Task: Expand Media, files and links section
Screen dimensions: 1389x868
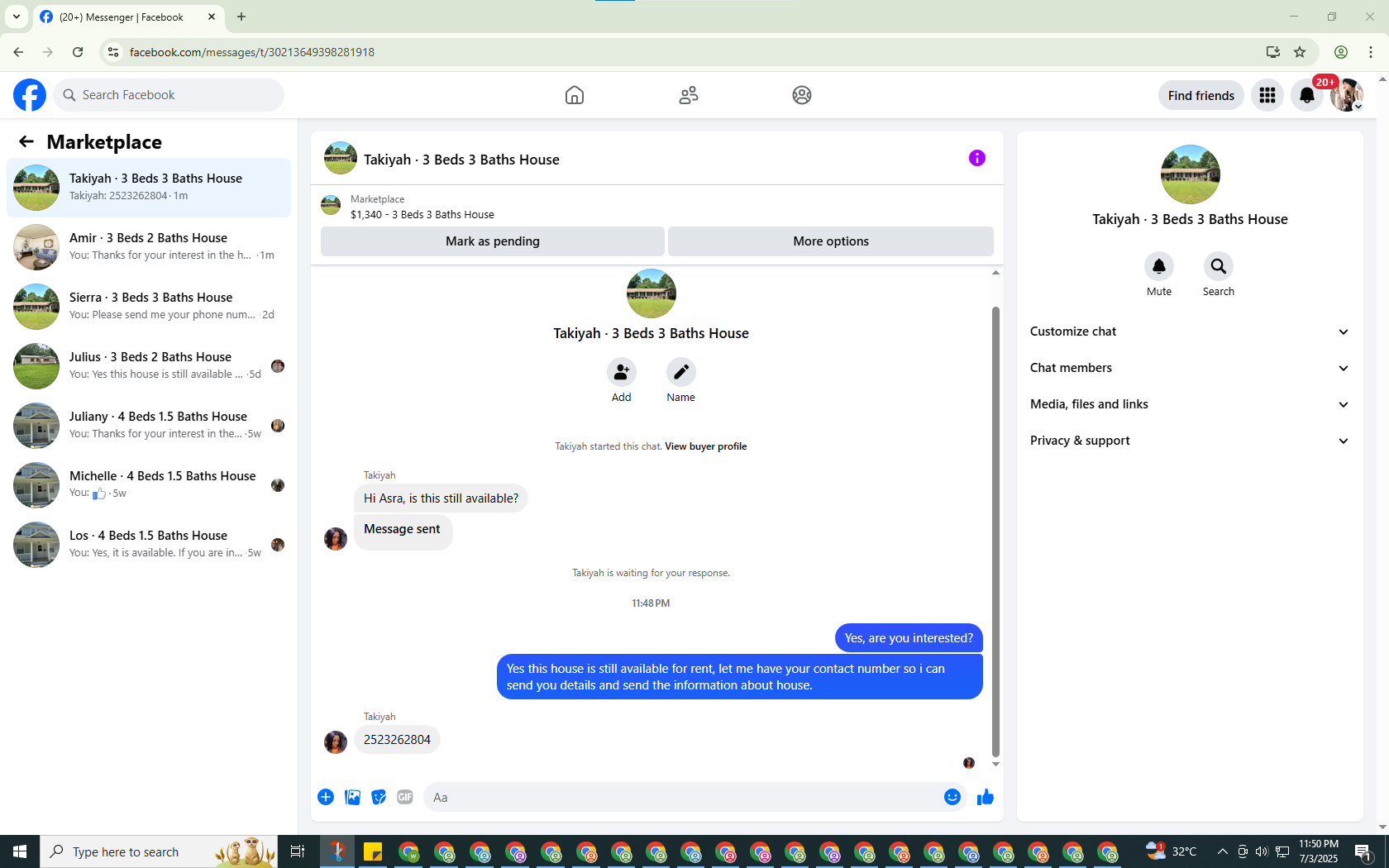Action: [1190, 404]
